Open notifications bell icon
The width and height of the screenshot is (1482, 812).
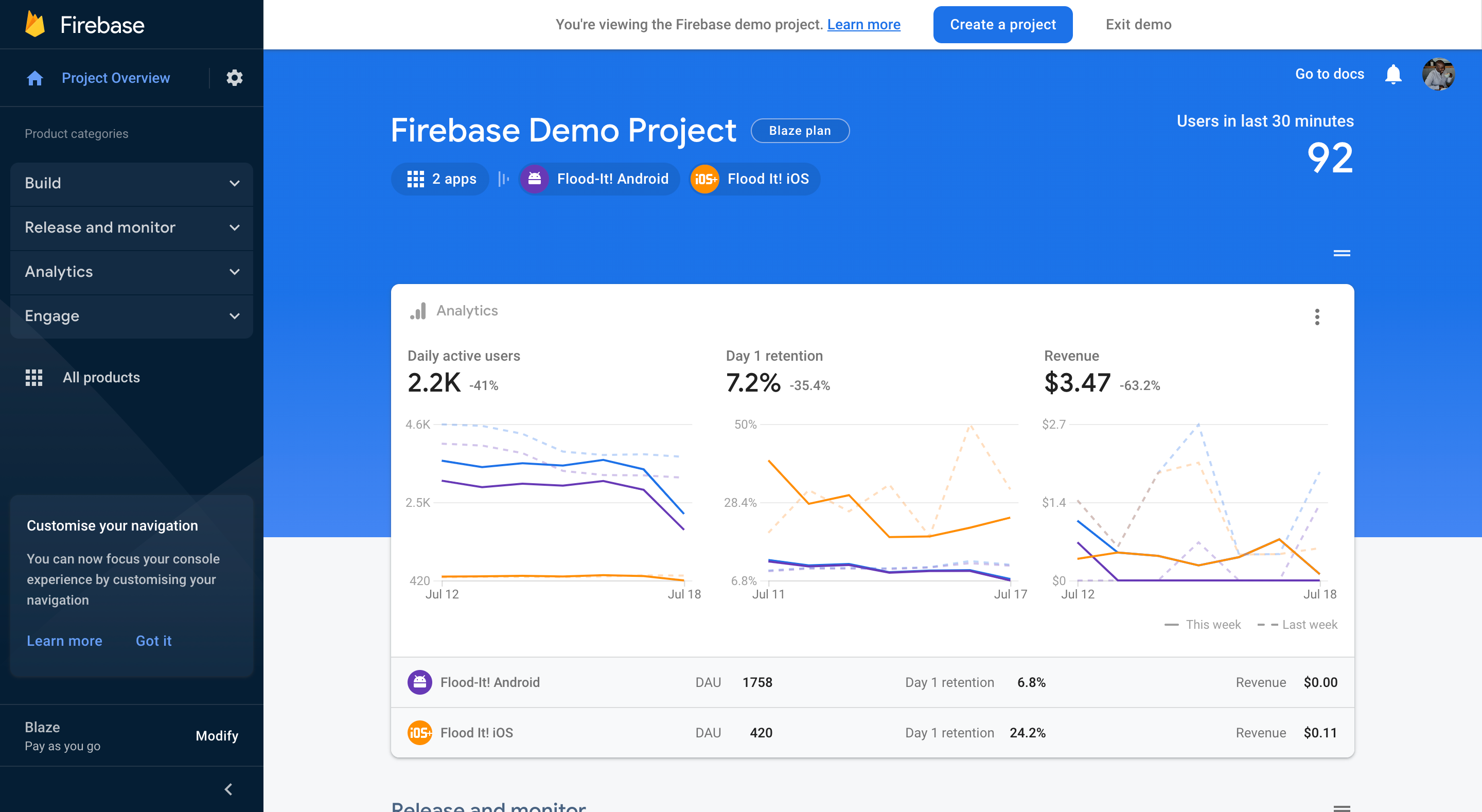tap(1393, 74)
